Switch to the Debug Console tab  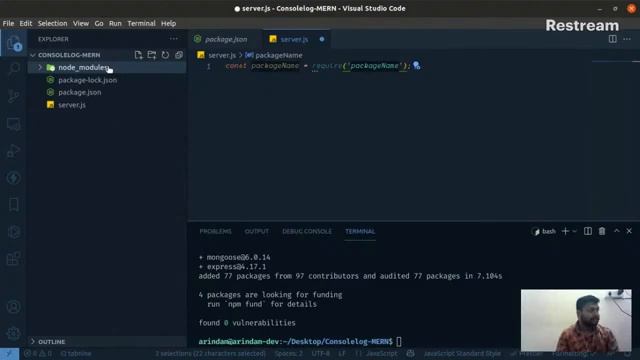[x=307, y=231]
